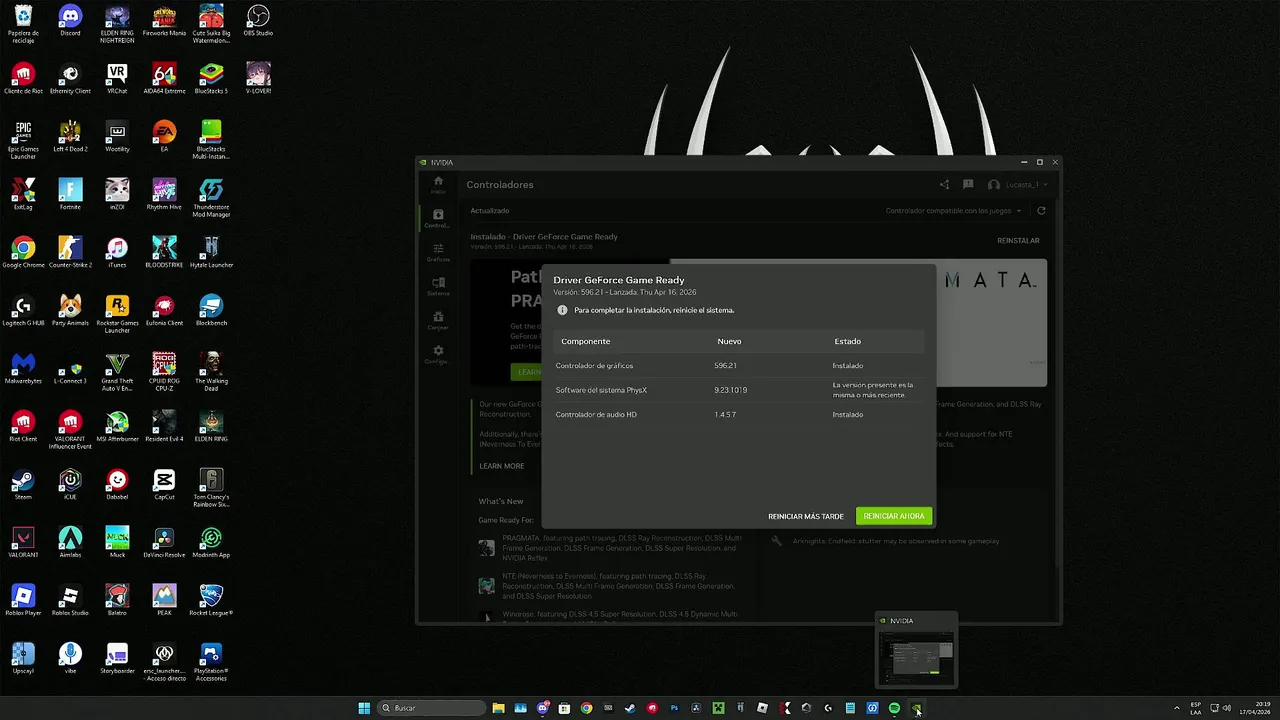
Task: Select the CapCut desktop icon
Action: click(164, 485)
